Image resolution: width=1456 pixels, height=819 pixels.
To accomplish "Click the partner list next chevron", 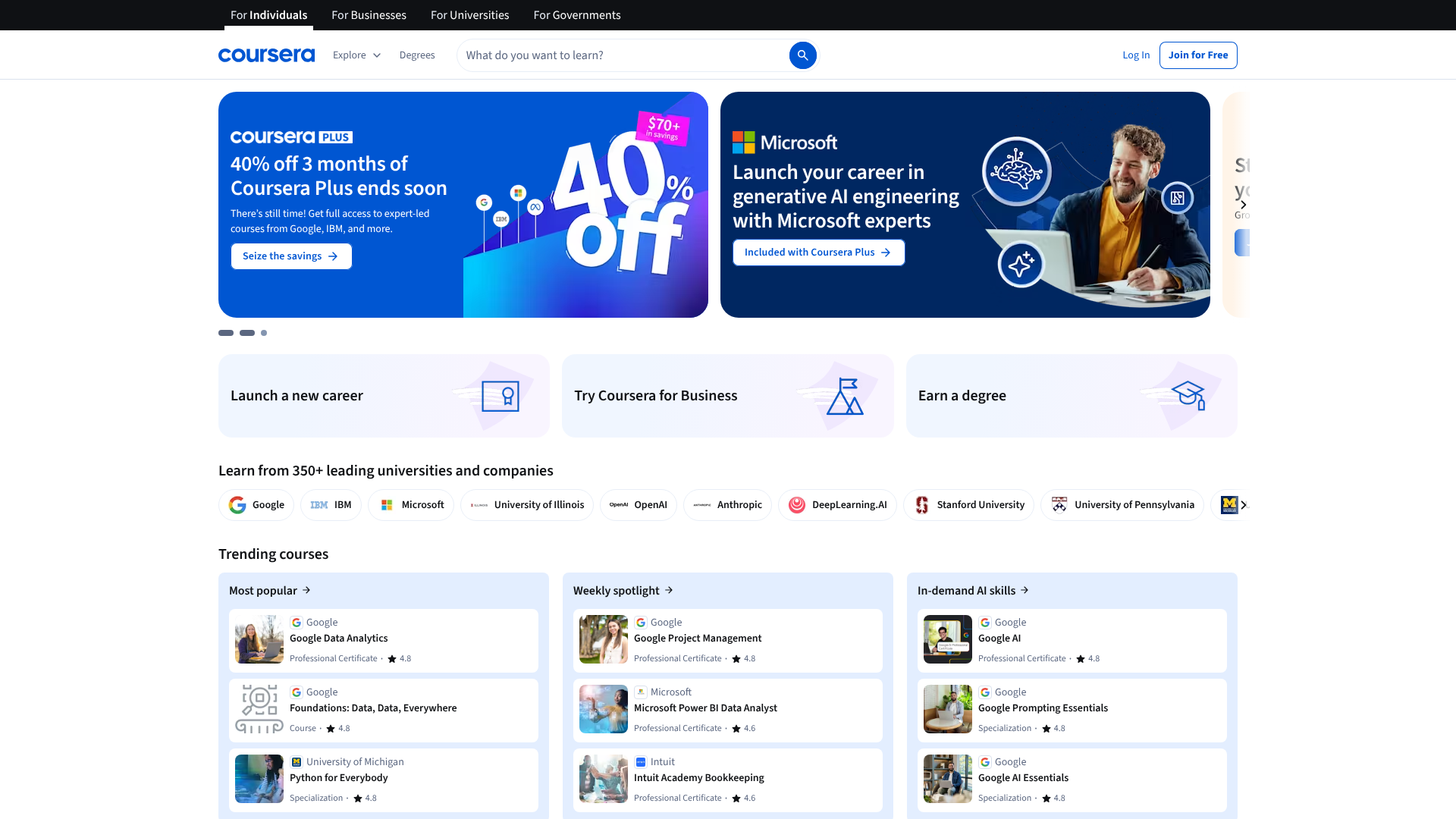I will tap(1244, 504).
